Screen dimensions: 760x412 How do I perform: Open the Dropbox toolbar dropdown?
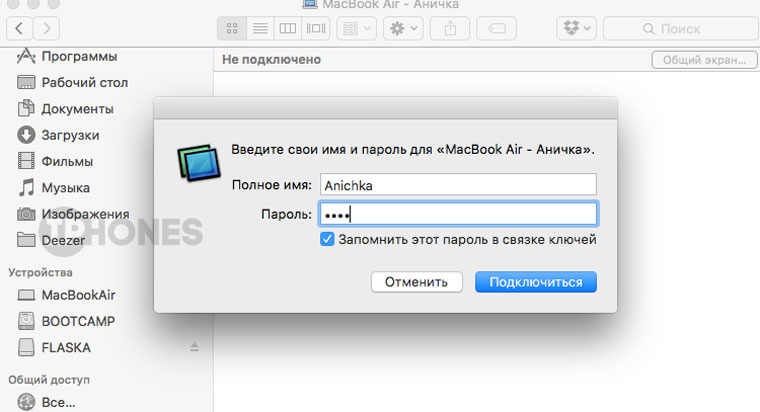click(576, 29)
